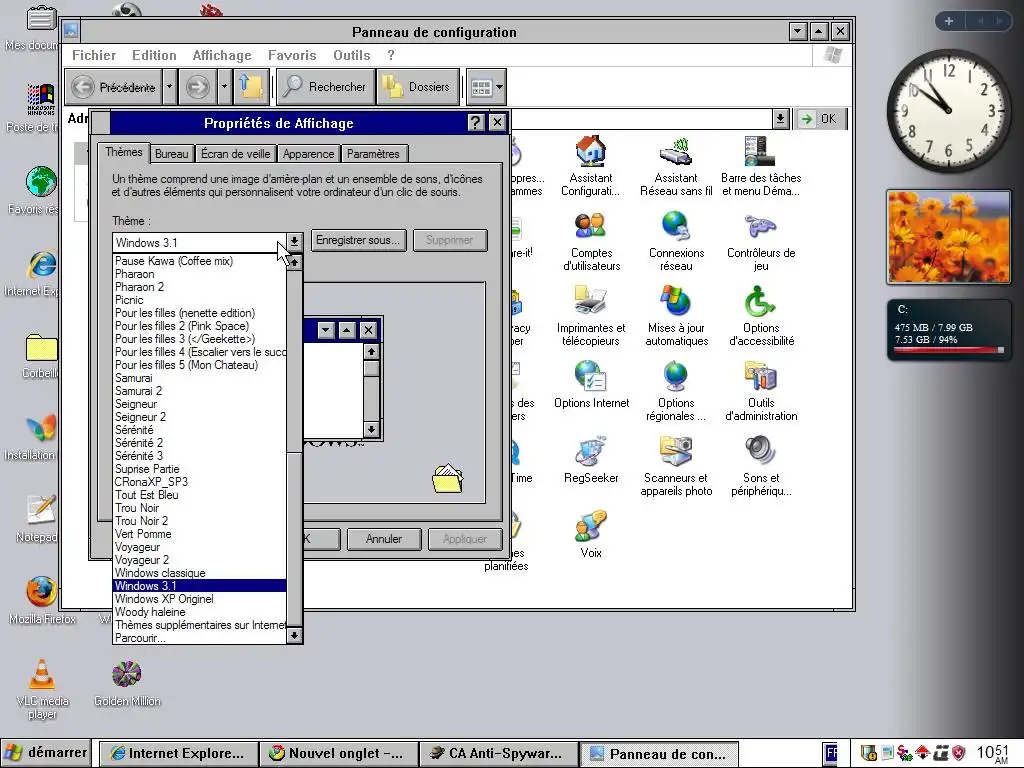Click the Enregistrer sous... button
This screenshot has width=1024, height=768.
pos(358,240)
